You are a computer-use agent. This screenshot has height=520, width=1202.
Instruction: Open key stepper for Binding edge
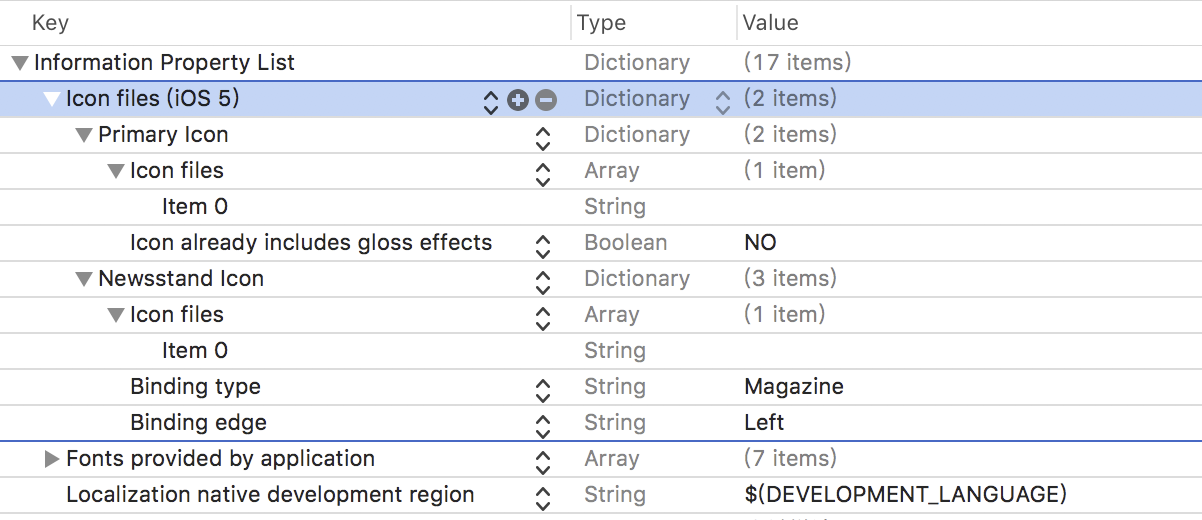point(543,424)
